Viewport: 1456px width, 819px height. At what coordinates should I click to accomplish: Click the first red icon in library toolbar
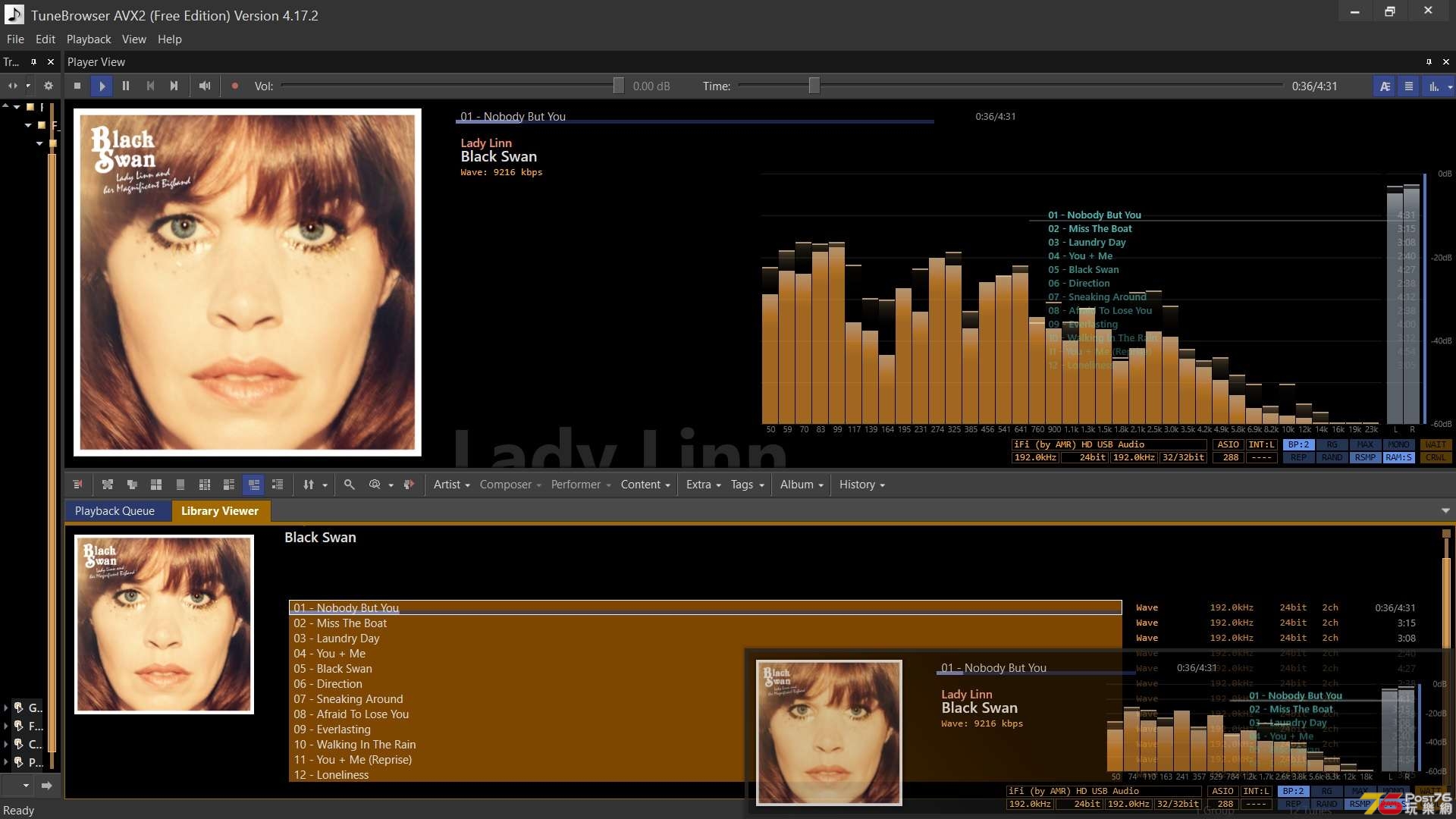pos(77,485)
